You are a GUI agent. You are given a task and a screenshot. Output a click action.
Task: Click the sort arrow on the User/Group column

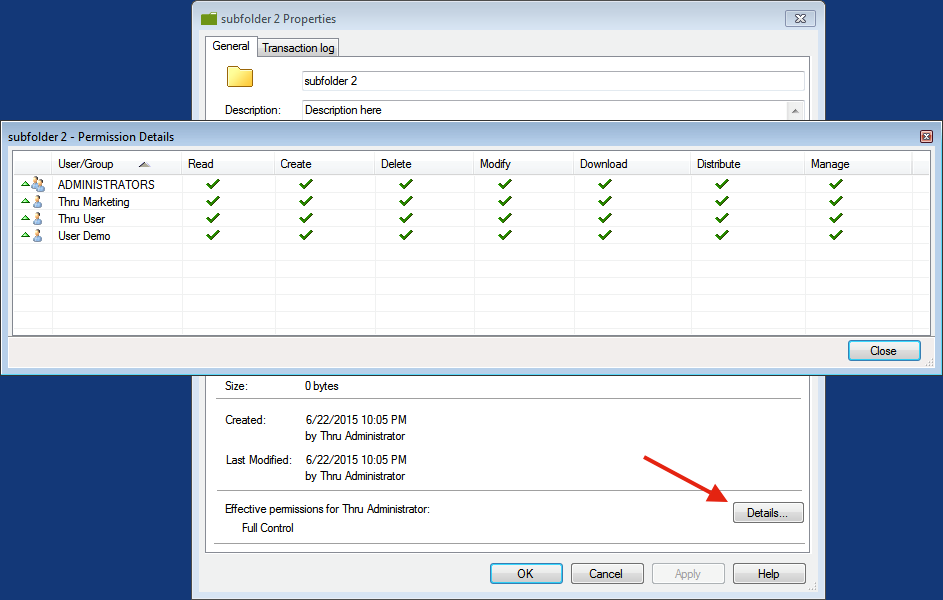coord(144,164)
